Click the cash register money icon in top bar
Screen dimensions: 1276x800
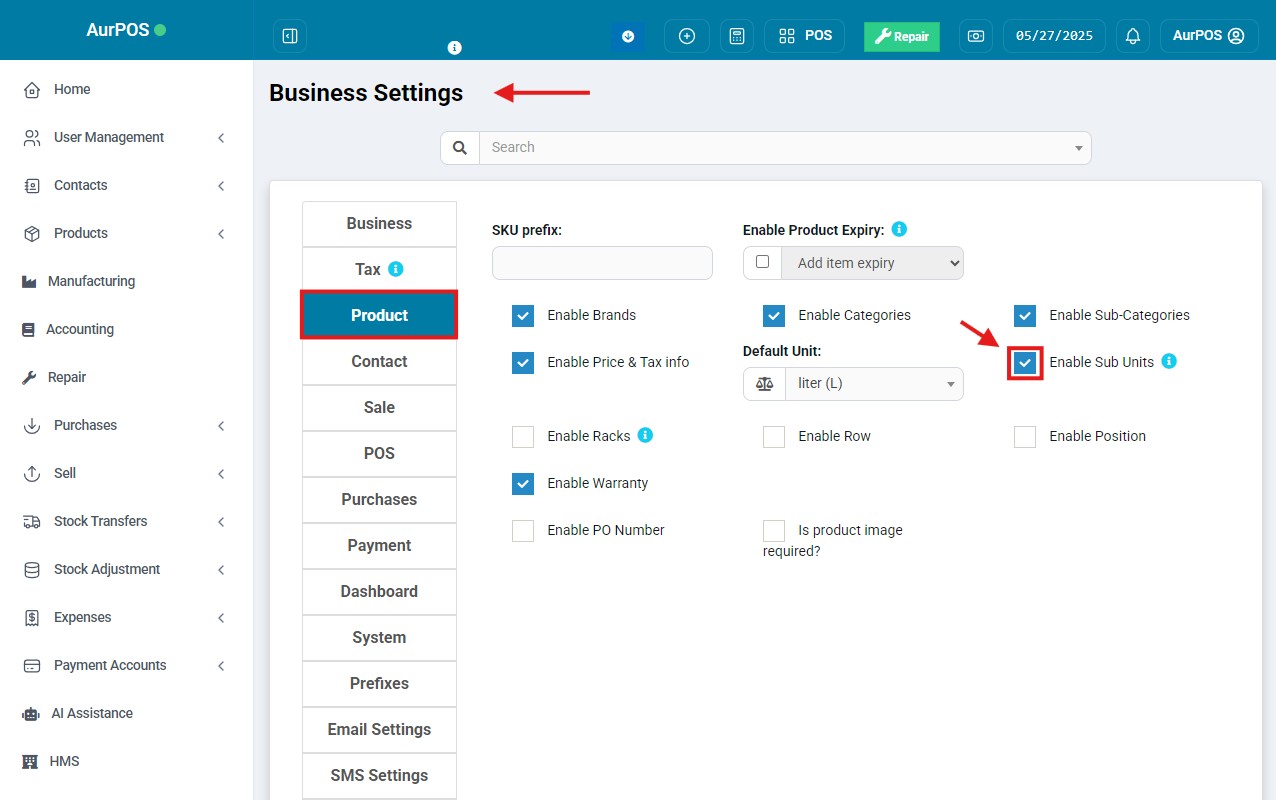(x=976, y=36)
